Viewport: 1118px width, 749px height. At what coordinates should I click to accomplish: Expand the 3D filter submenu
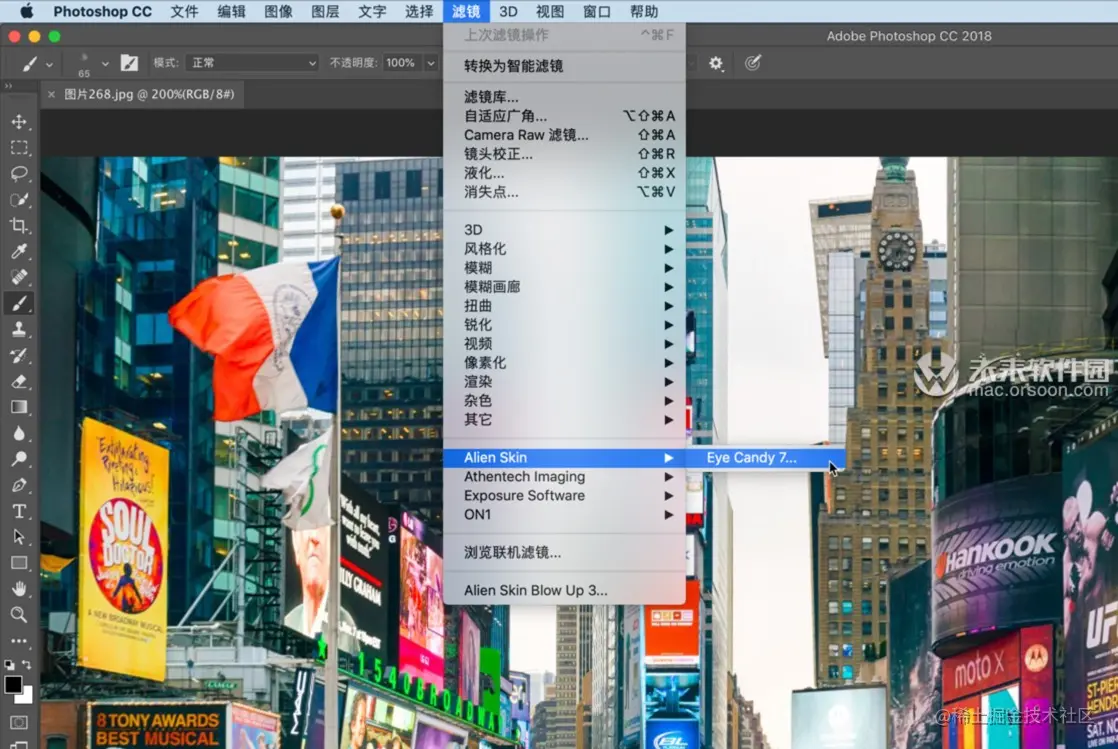[x=564, y=230]
